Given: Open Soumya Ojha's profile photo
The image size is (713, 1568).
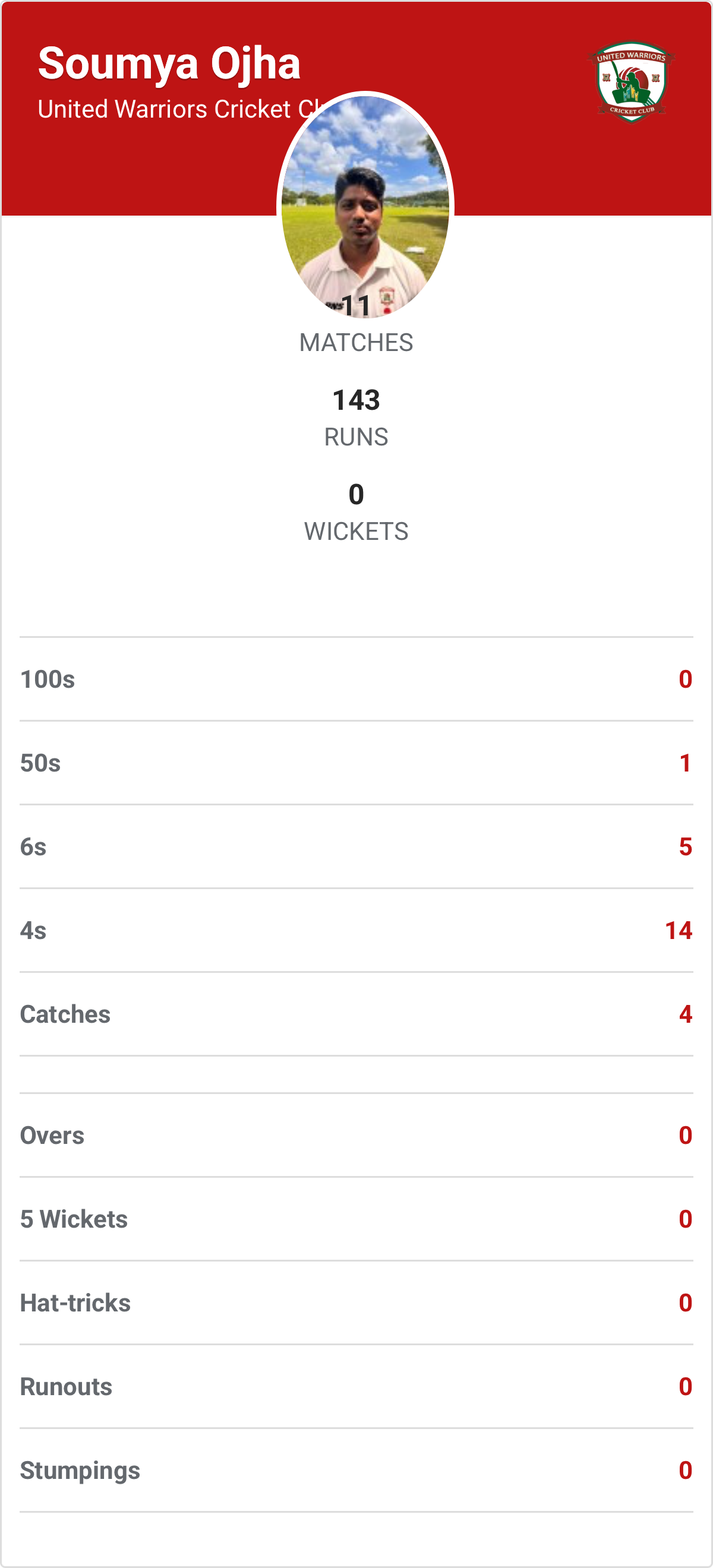Looking at the screenshot, I should point(365,206).
